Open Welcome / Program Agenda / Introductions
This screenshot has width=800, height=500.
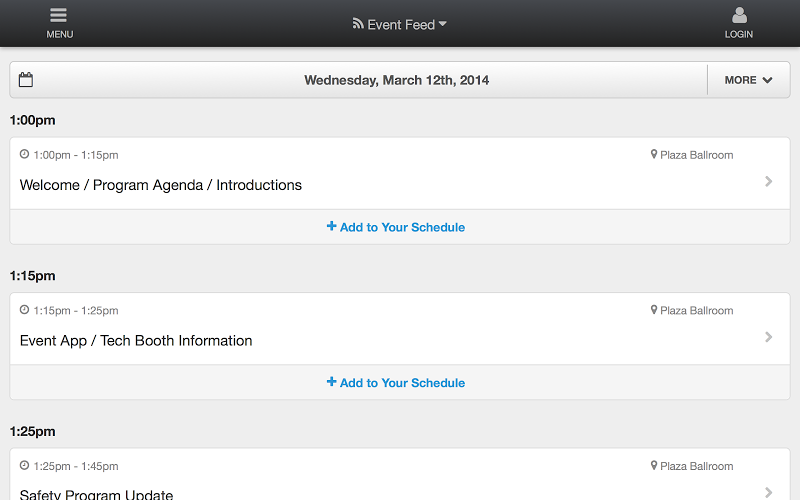pos(161,185)
